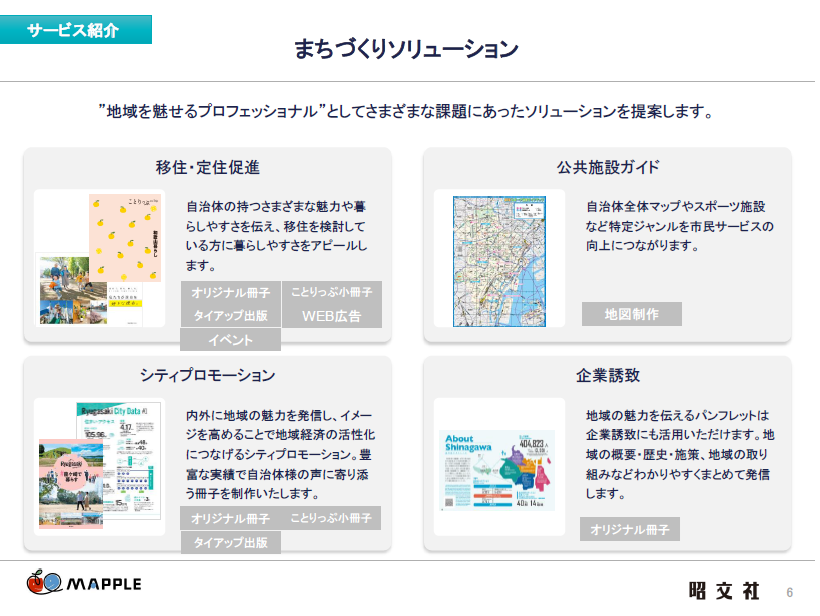The height and width of the screenshot is (616, 820).
Task: Click the WEB広告 tag
Action: pyautogui.click(x=331, y=316)
